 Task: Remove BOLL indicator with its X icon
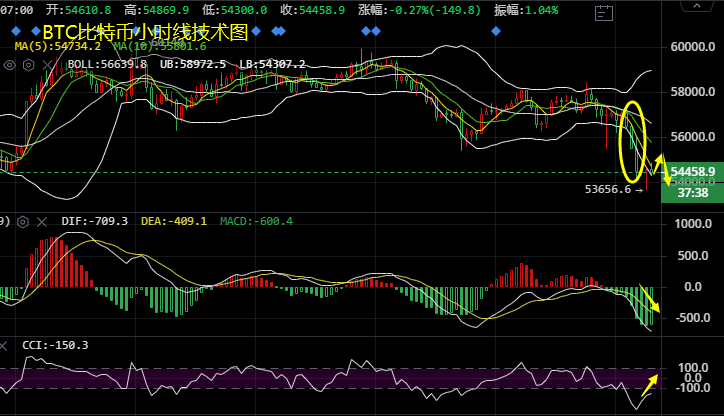coord(47,65)
